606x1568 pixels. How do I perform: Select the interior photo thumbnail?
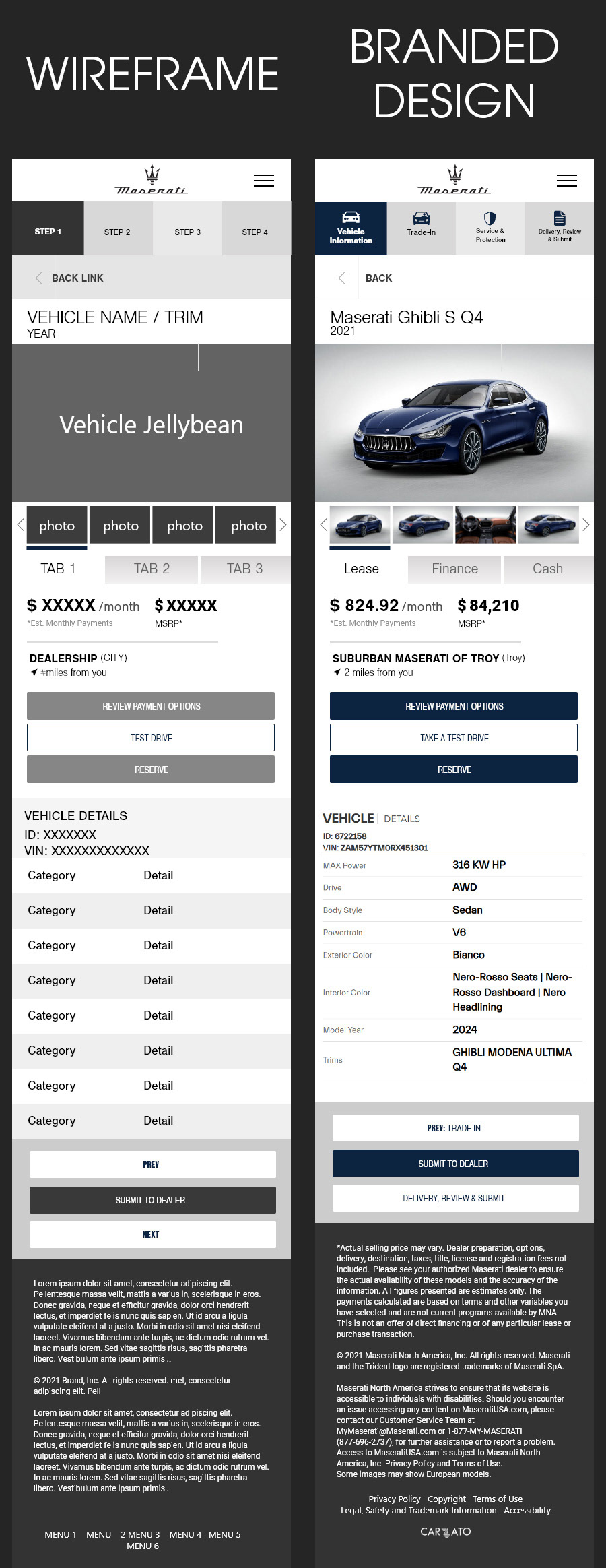(485, 524)
